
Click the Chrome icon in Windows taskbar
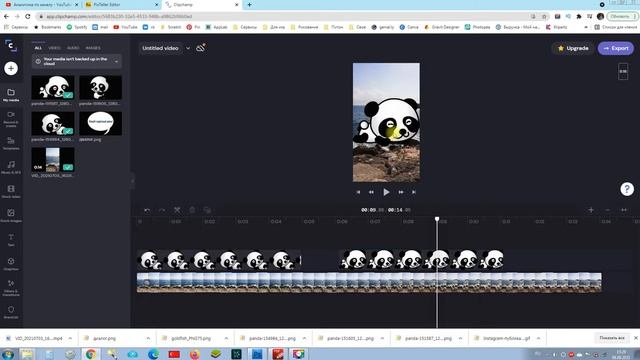coord(91,354)
